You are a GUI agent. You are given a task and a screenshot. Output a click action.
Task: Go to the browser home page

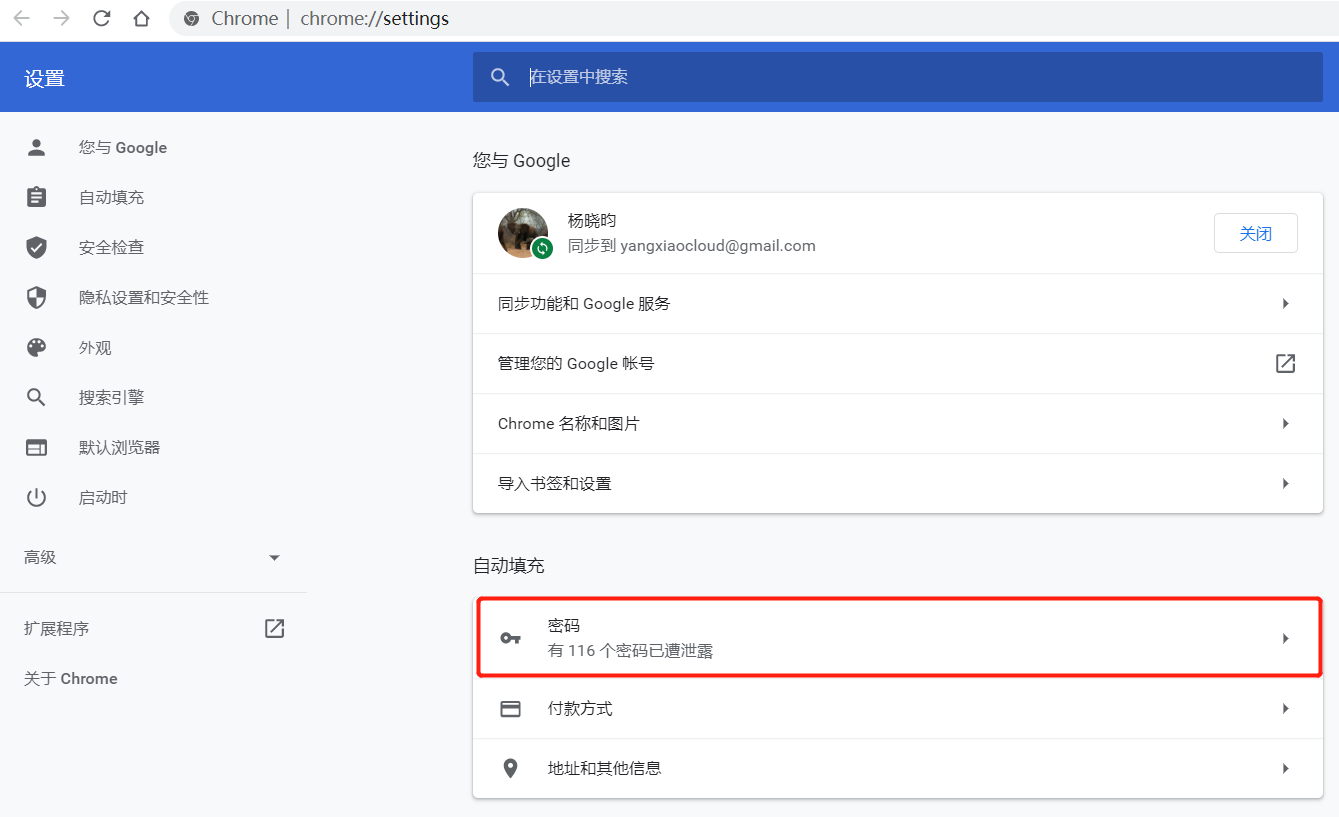coord(141,19)
